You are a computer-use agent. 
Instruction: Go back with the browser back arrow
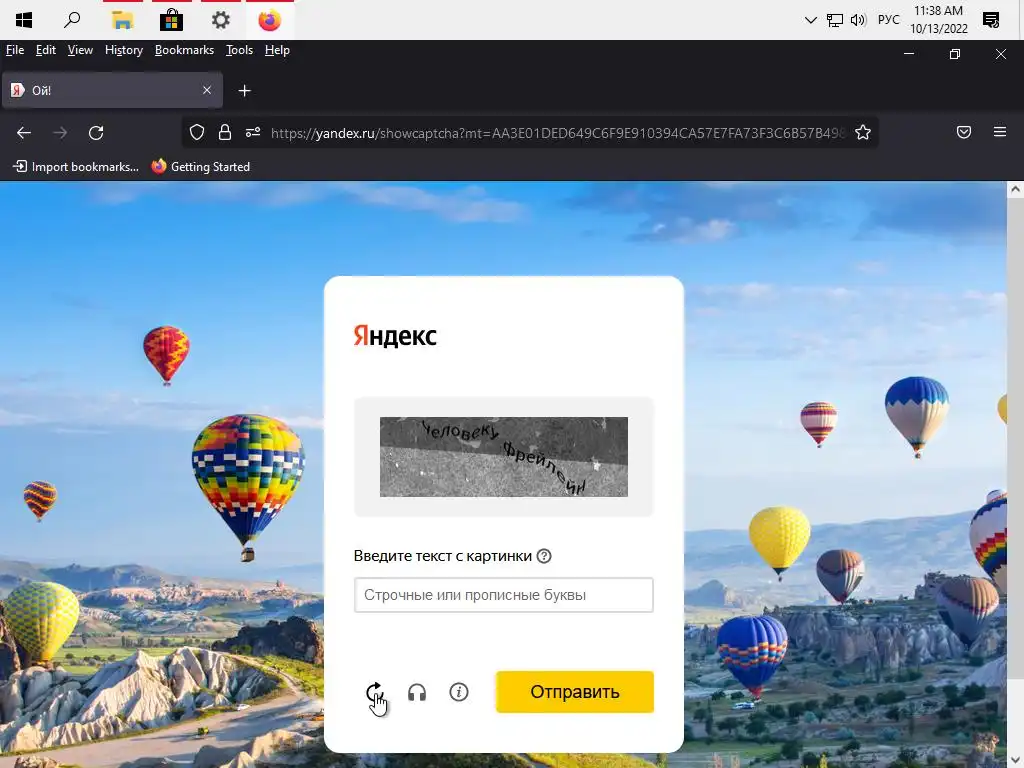pyautogui.click(x=24, y=133)
